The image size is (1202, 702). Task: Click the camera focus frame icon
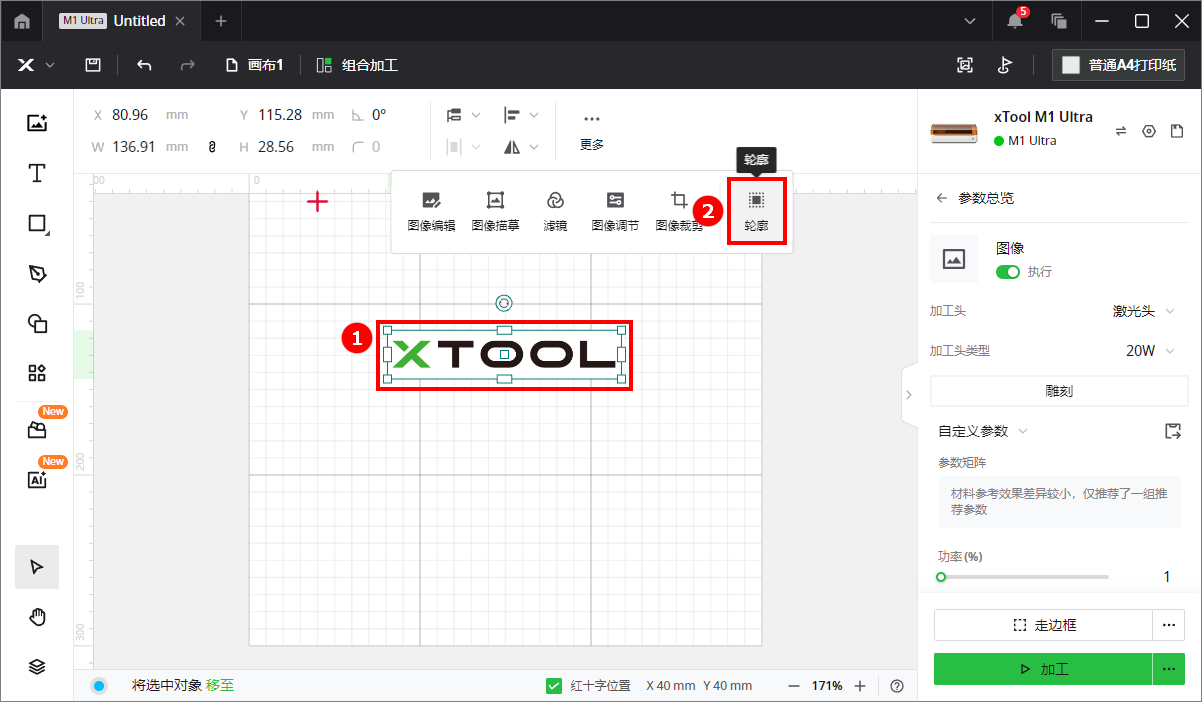click(x=965, y=65)
